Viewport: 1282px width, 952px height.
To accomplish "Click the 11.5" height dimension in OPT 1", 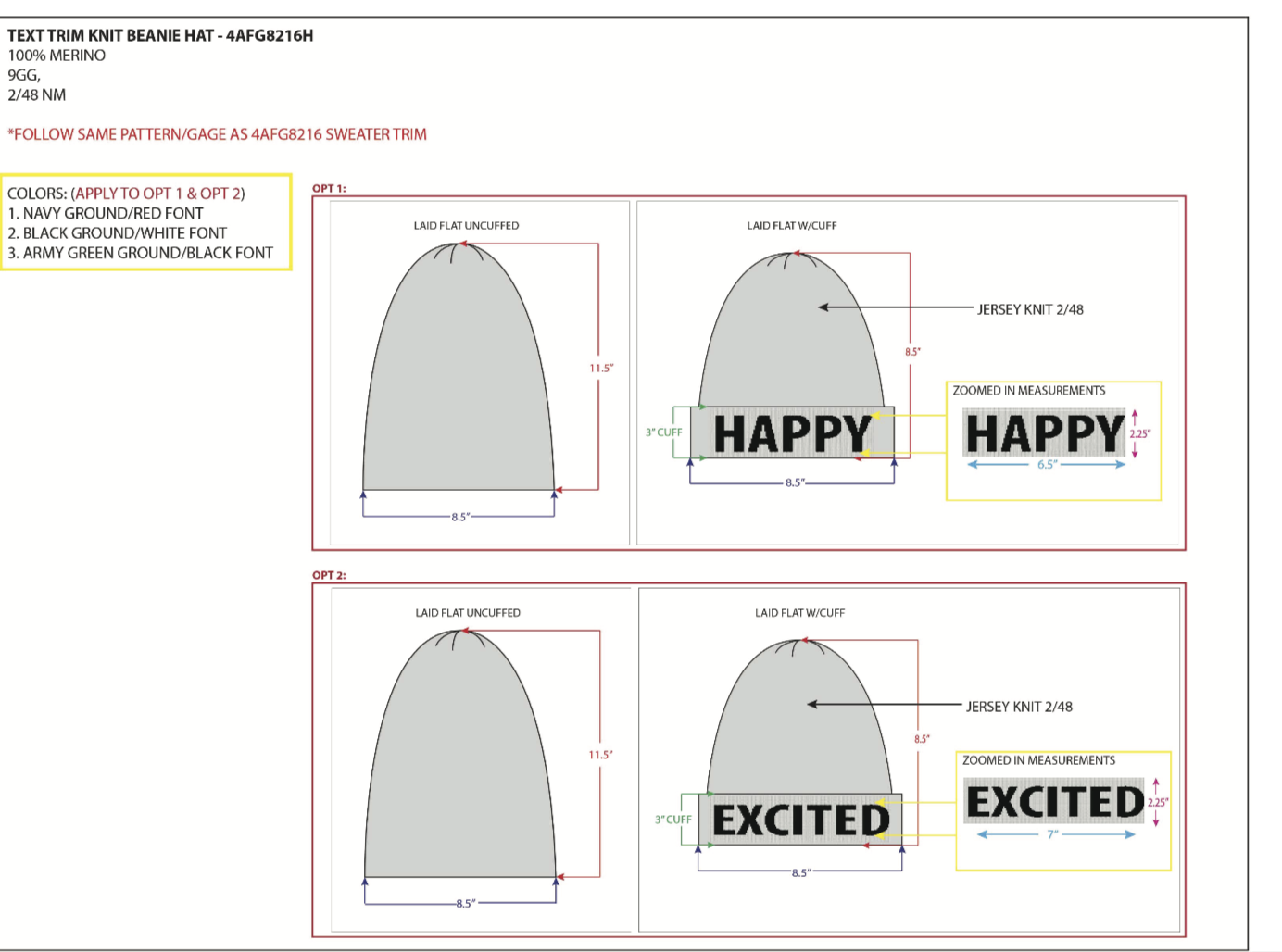I will [x=601, y=369].
